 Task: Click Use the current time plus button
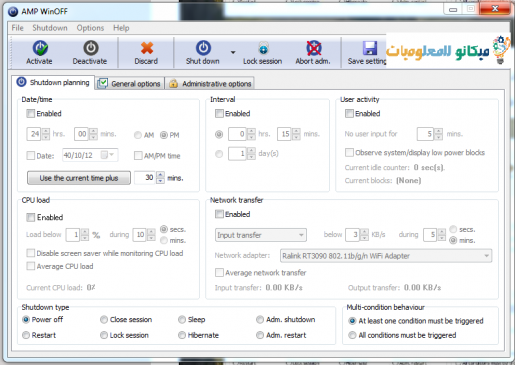(79, 178)
